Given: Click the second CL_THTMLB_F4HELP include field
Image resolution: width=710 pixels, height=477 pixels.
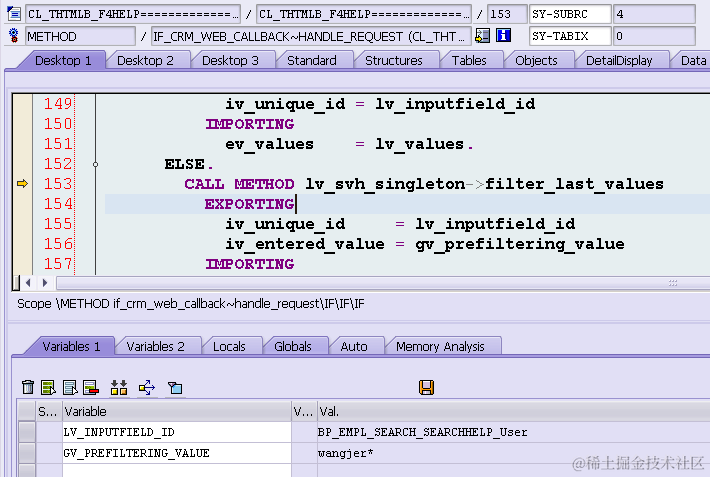Looking at the screenshot, I should pos(364,14).
